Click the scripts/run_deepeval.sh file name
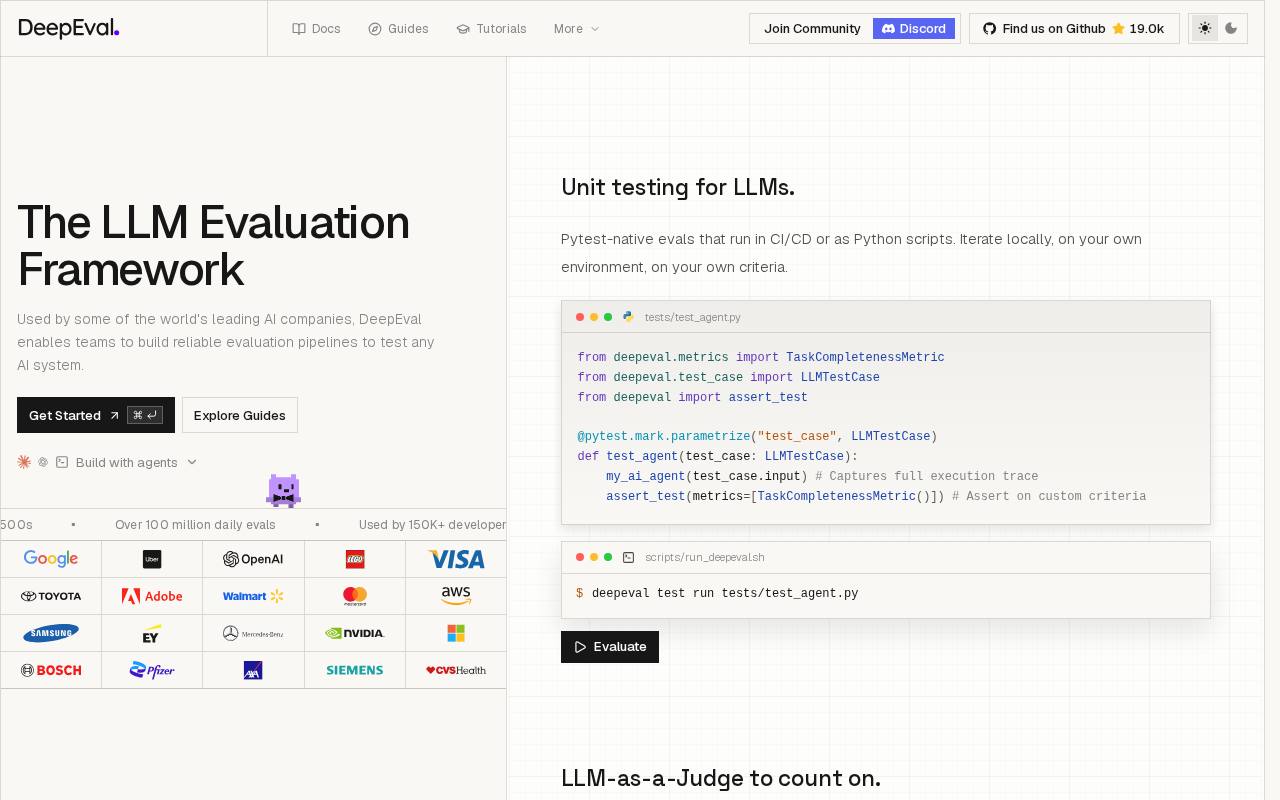Image resolution: width=1280 pixels, height=800 pixels. [705, 557]
